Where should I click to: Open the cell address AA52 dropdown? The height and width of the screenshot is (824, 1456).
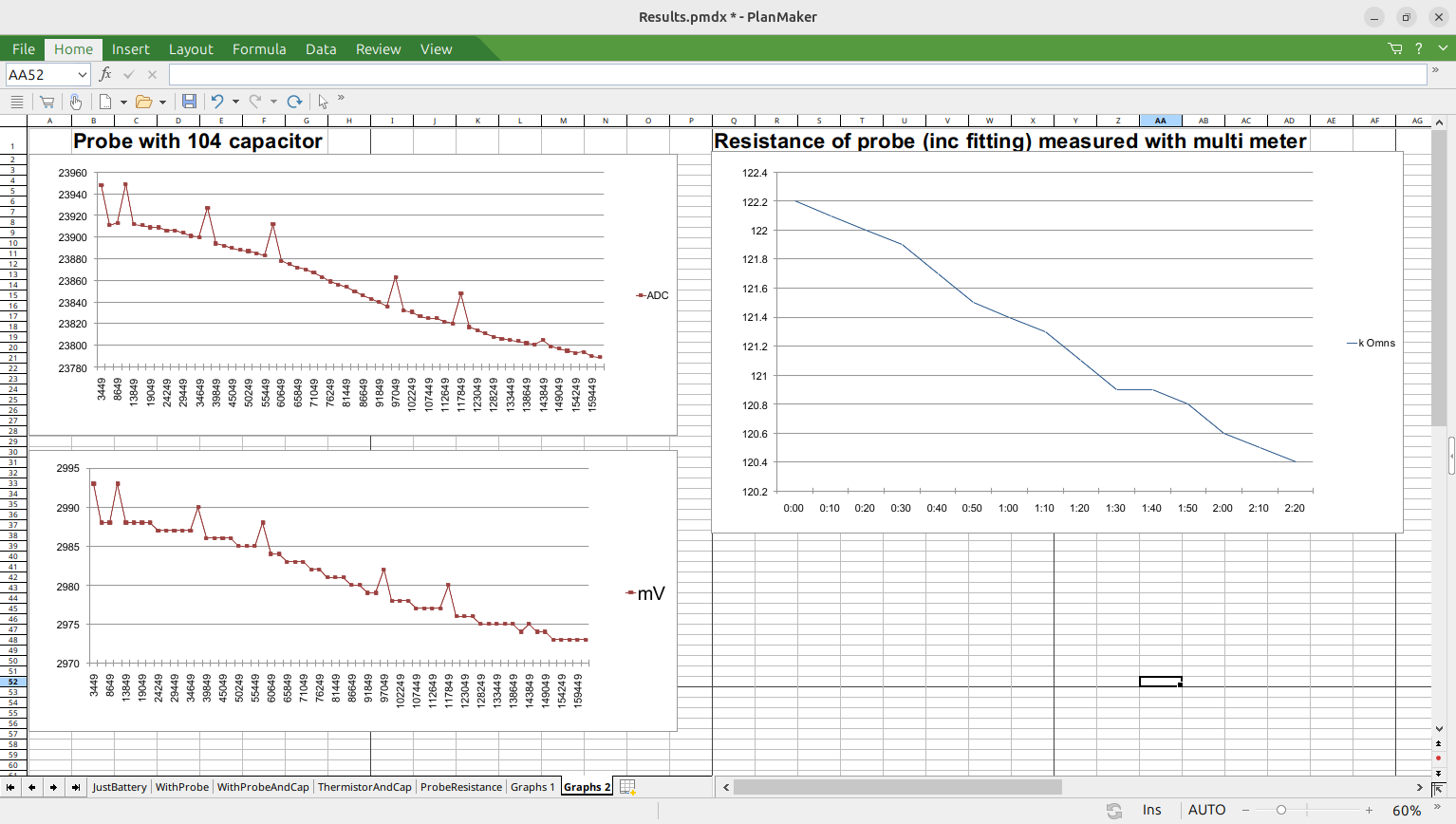pyautogui.click(x=83, y=74)
